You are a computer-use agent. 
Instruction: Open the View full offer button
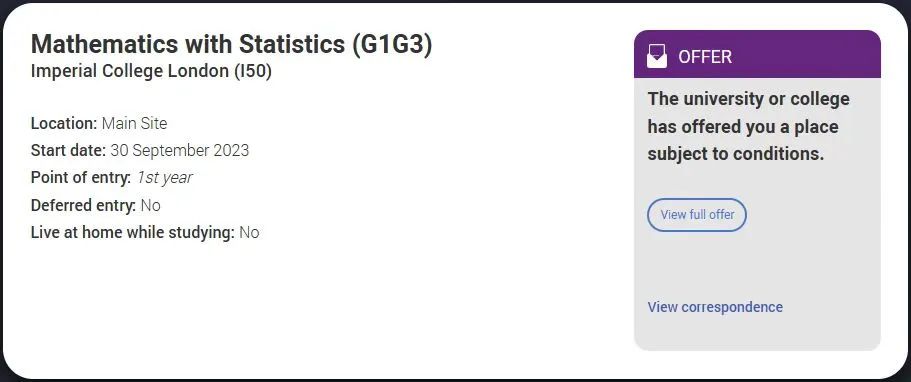(697, 215)
